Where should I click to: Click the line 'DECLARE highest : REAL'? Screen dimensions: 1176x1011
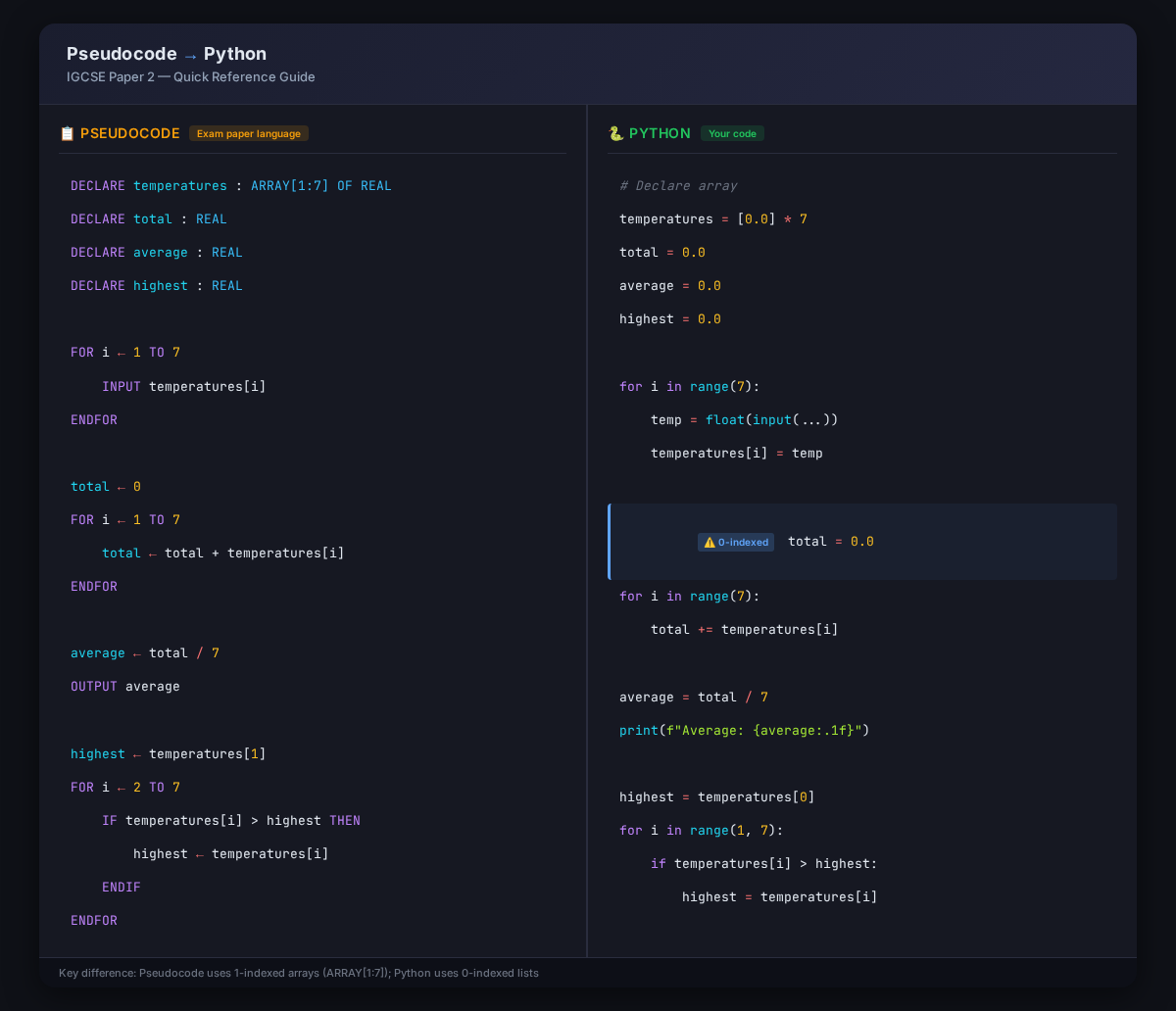[x=157, y=286]
